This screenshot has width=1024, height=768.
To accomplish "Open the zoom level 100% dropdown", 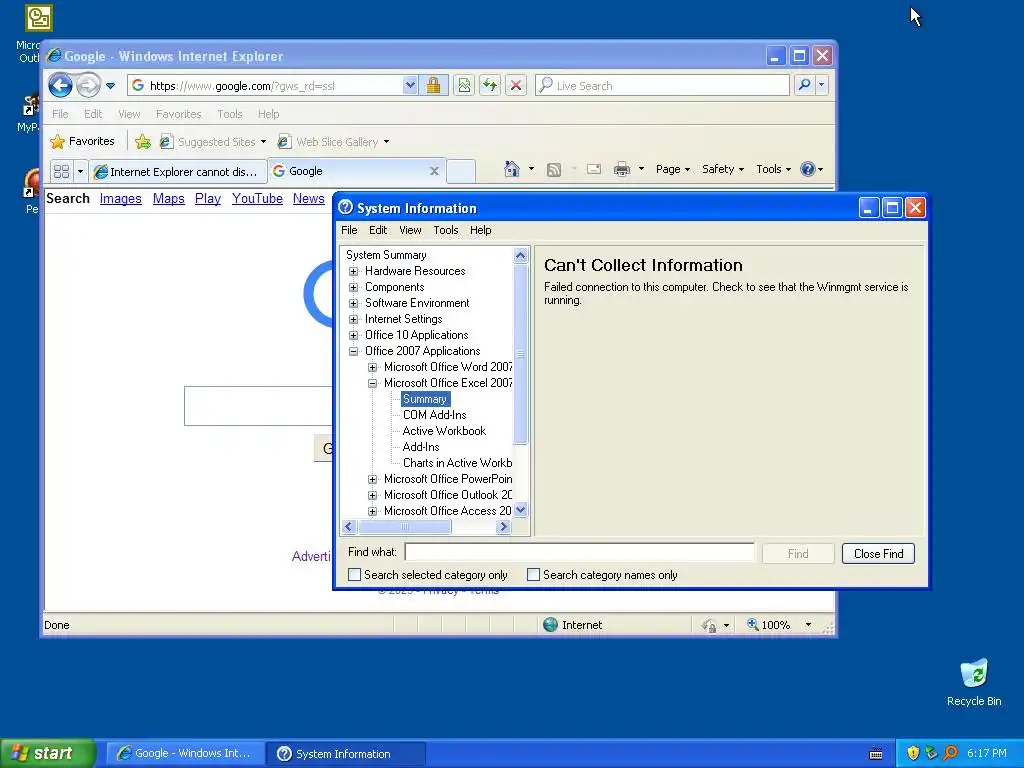I will coord(808,625).
